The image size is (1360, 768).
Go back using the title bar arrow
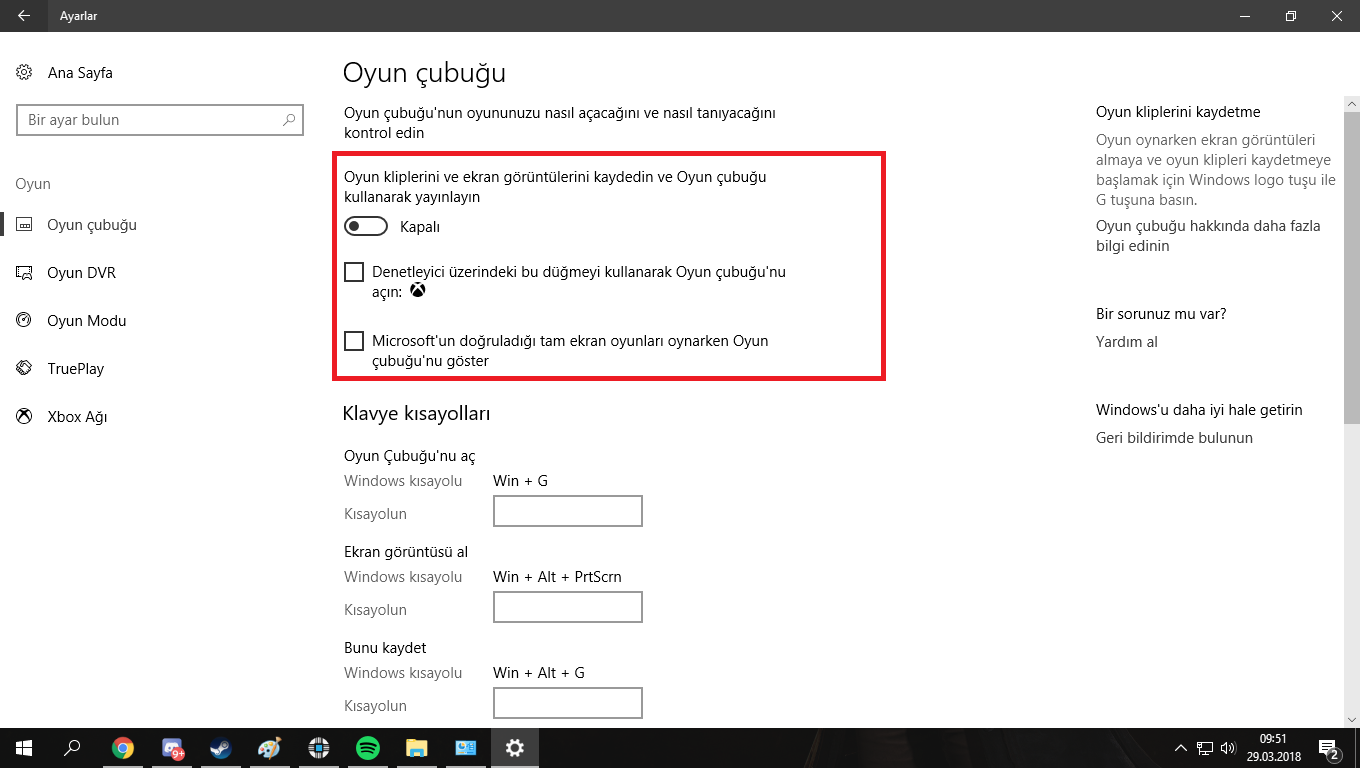(24, 16)
